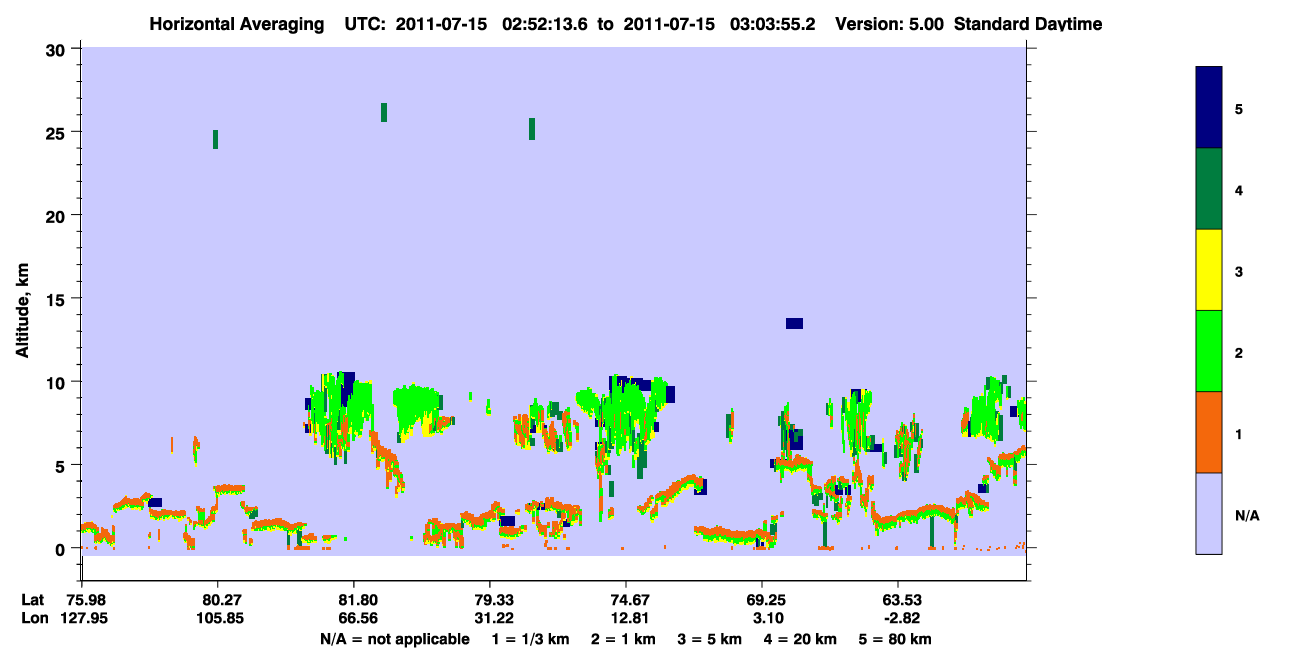The height and width of the screenshot is (667, 1300).
Task: Click the latitude value 75.98
Action: [85, 600]
